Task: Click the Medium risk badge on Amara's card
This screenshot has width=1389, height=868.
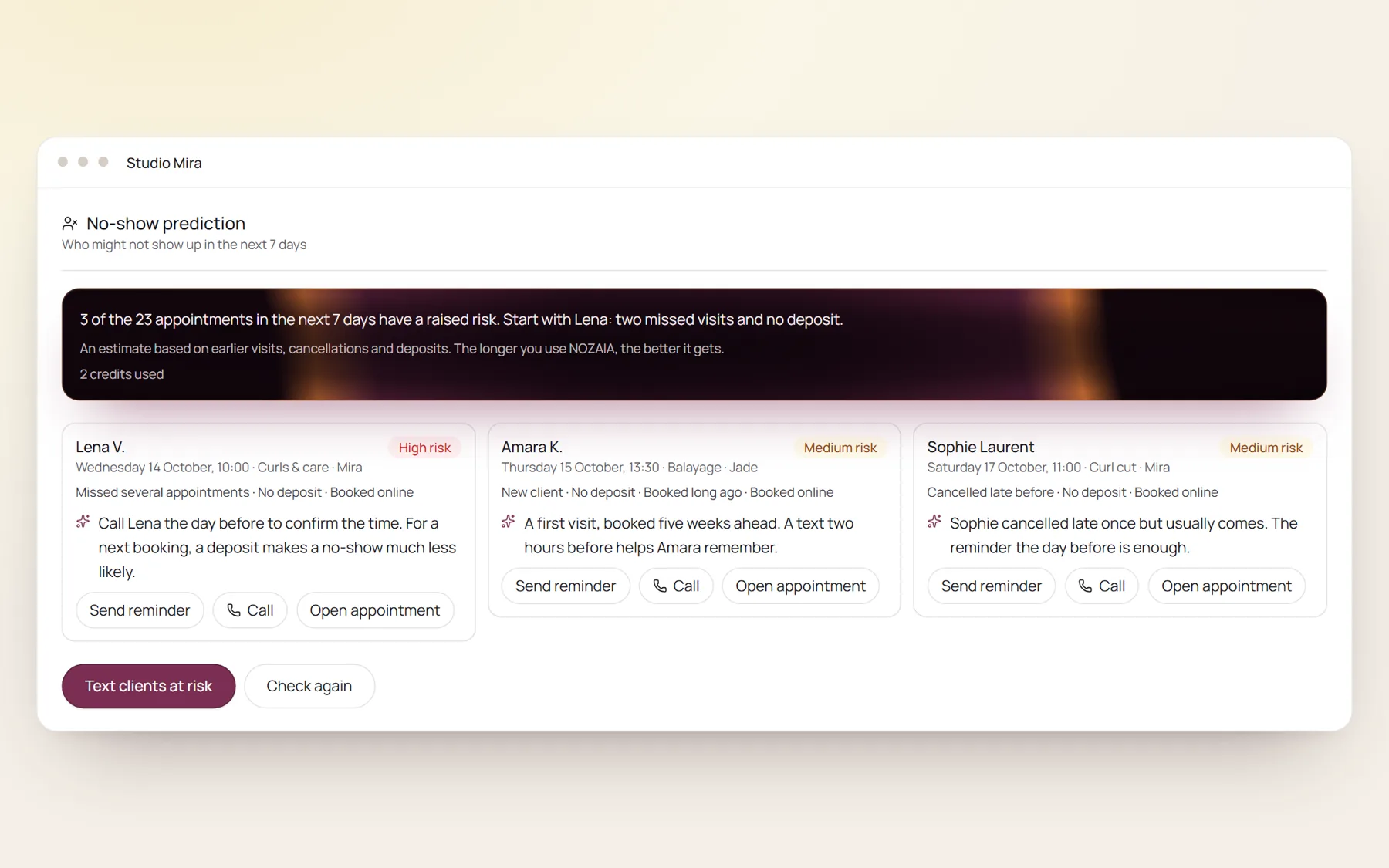Action: [840, 448]
